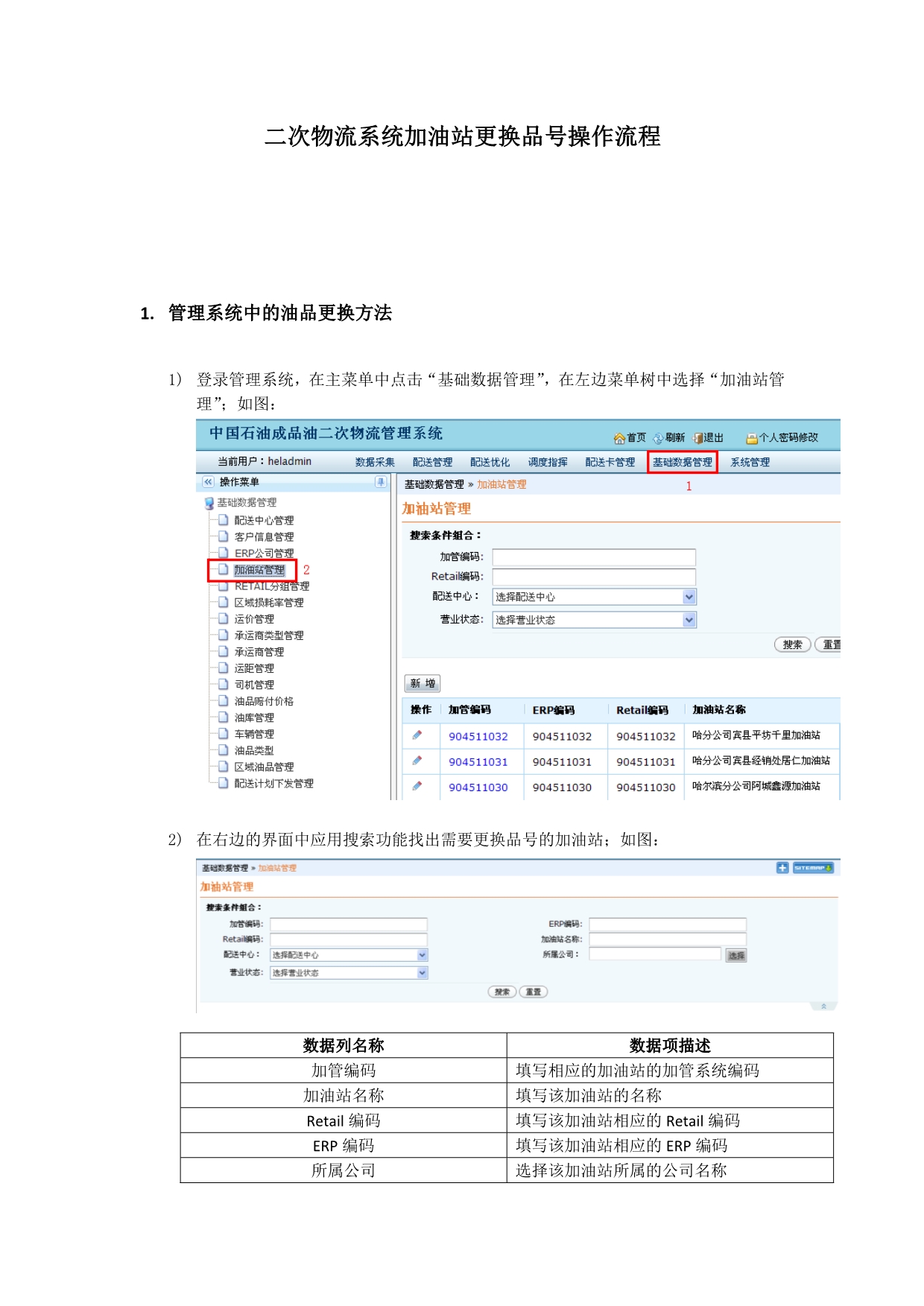Click the 刷新 refresh icon
Viewport: 924px width, 1306px height.
point(658,438)
